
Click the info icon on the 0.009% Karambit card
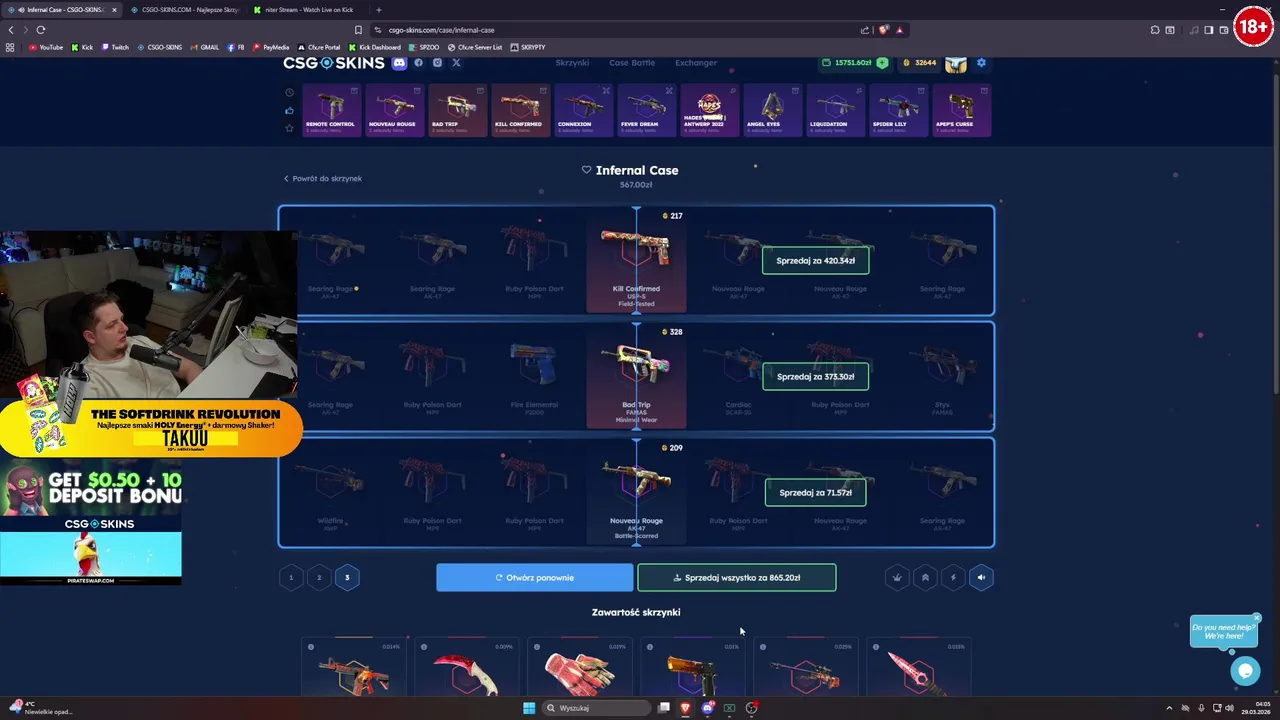pyautogui.click(x=424, y=647)
